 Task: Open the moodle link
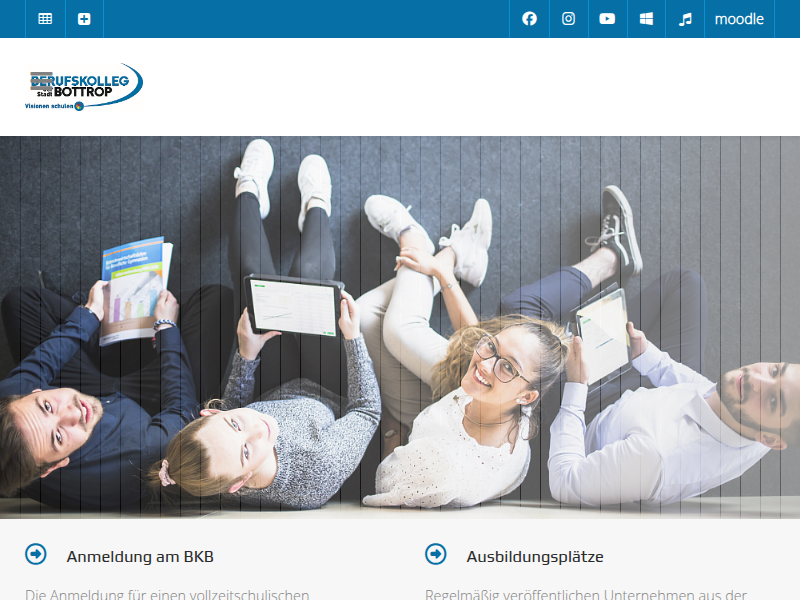tap(739, 19)
